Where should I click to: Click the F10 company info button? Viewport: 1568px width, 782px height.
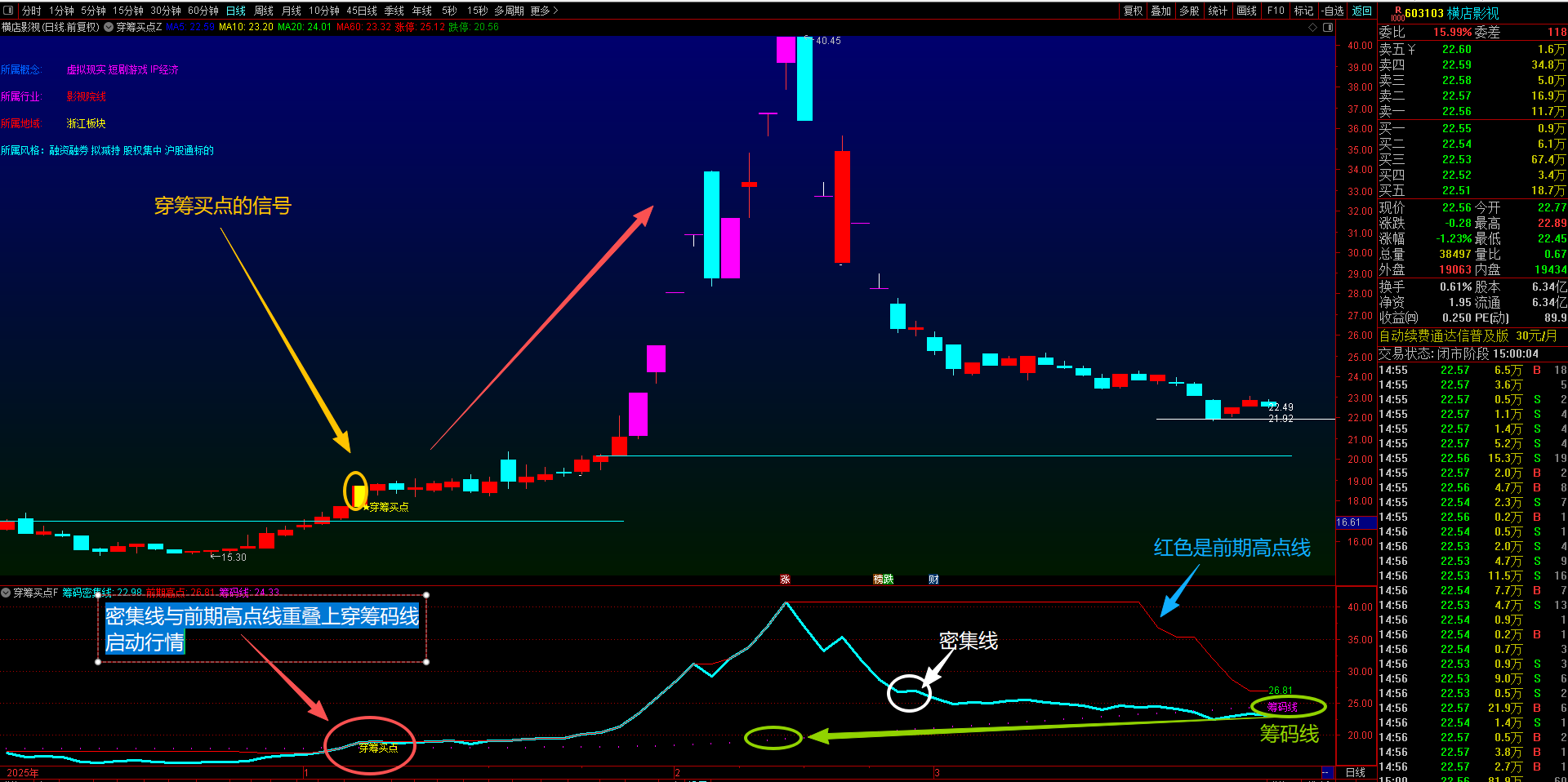pos(1276,11)
